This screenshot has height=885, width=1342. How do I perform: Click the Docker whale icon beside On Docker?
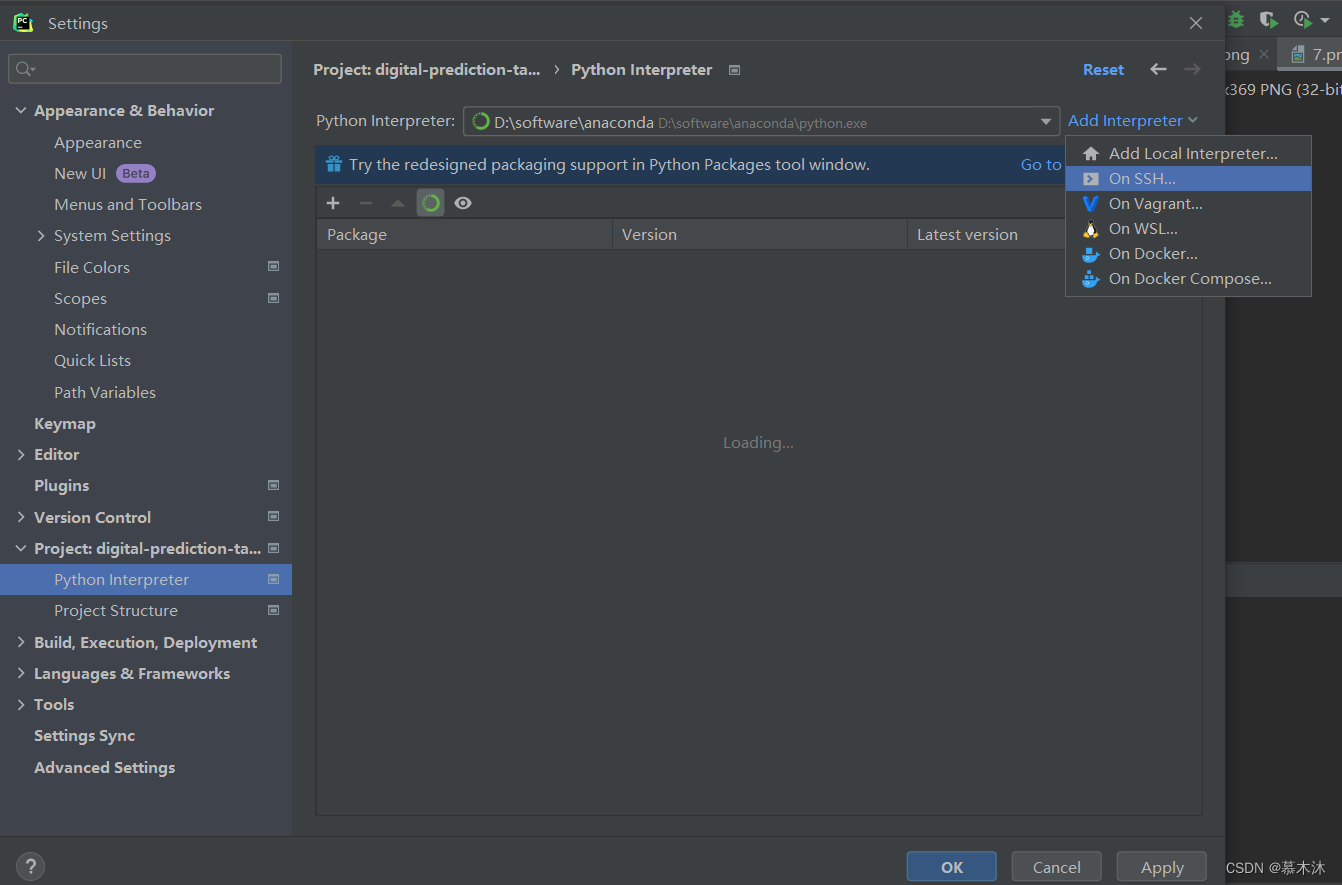tap(1091, 254)
